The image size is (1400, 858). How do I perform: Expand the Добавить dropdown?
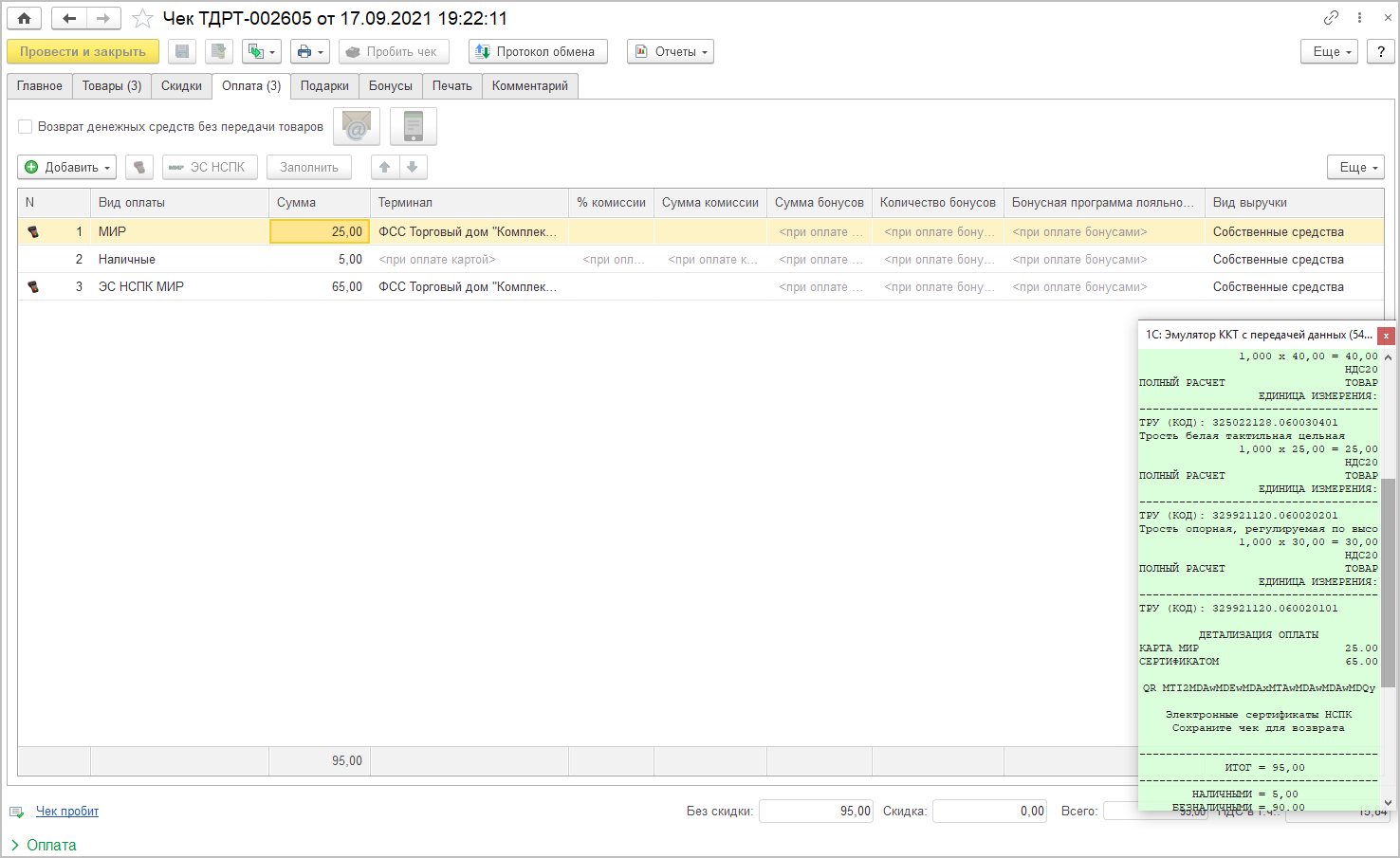[x=67, y=167]
